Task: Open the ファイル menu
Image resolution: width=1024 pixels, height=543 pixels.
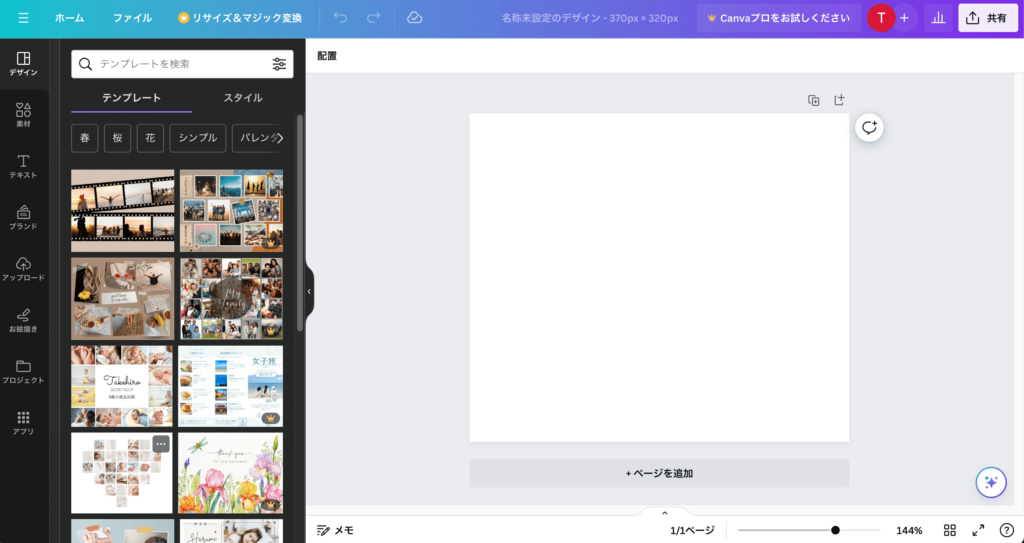Action: click(133, 18)
